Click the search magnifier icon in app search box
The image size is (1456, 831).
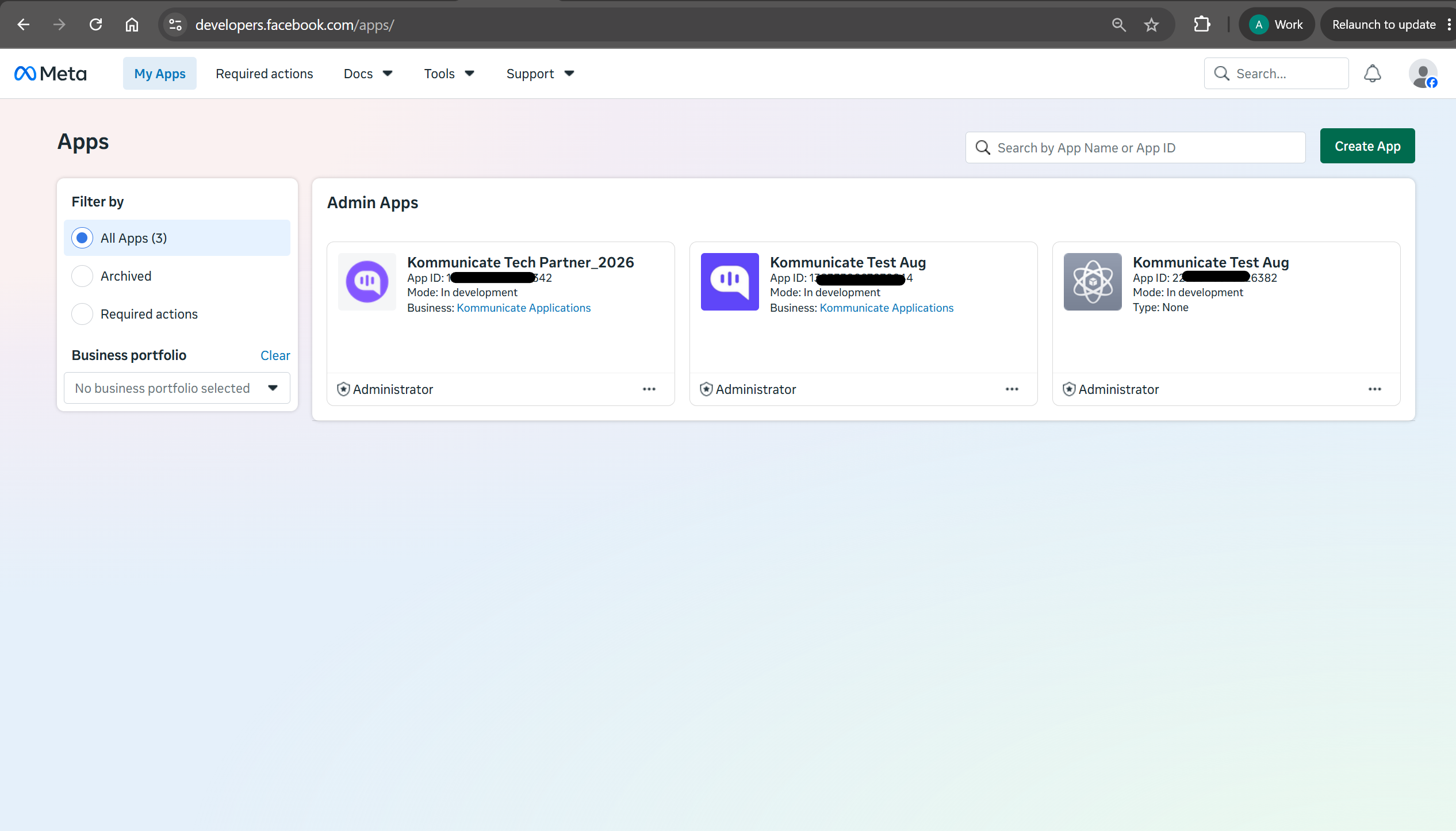[983, 148]
